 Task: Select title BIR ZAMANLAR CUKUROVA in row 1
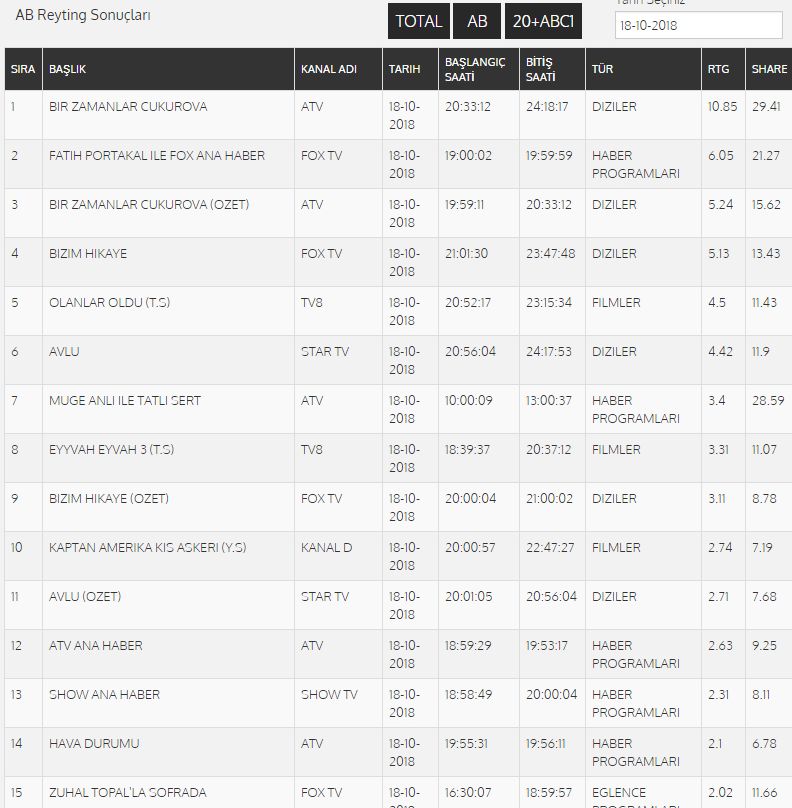128,107
